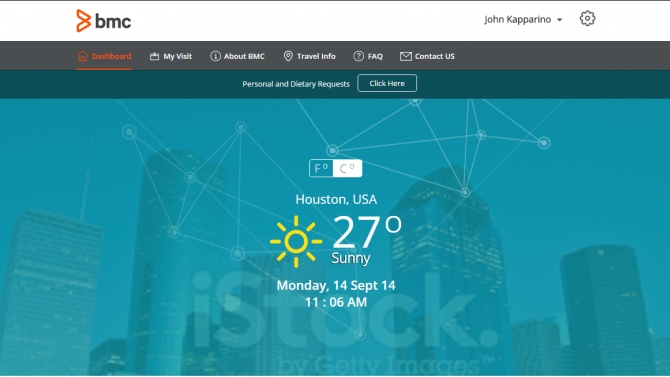Screen dimensions: 670x377
Task: Click the sunny weather icon
Action: point(296,242)
